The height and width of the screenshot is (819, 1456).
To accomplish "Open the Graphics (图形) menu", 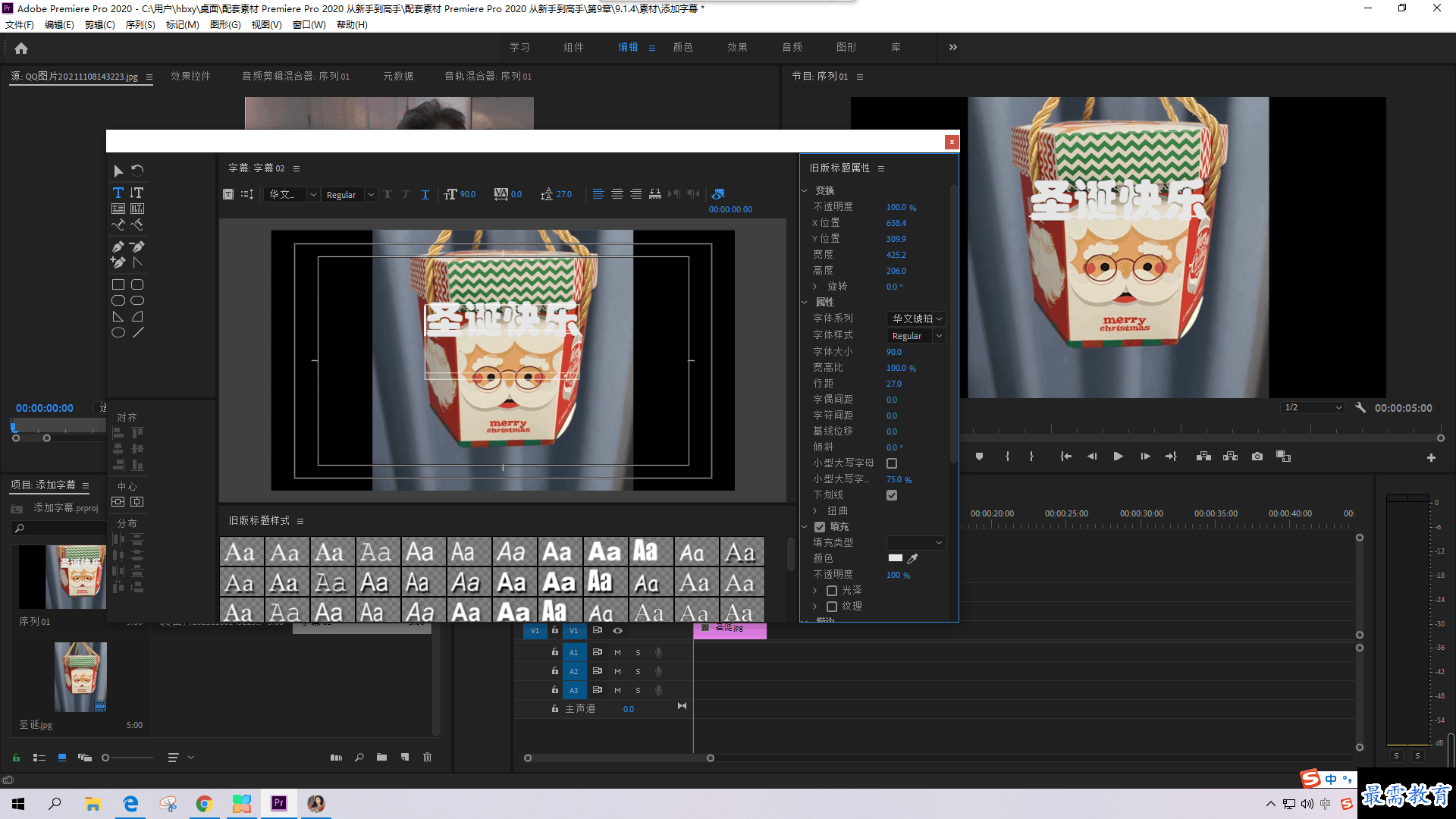I will click(x=225, y=25).
